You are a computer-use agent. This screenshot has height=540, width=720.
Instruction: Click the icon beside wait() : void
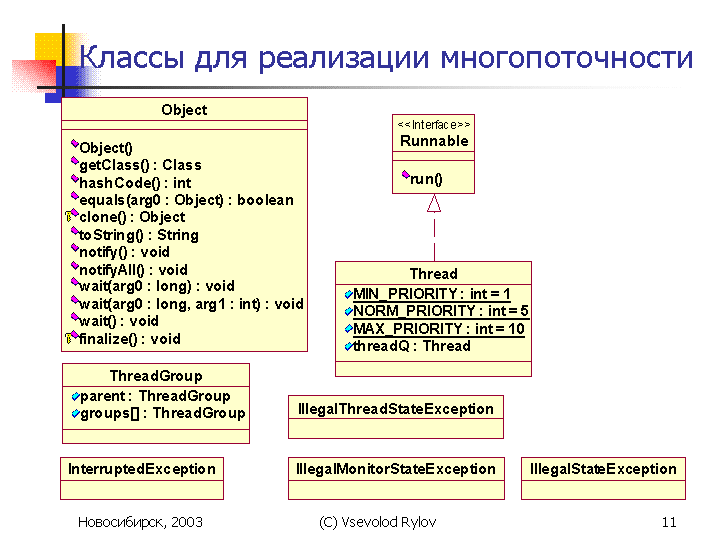click(x=75, y=317)
